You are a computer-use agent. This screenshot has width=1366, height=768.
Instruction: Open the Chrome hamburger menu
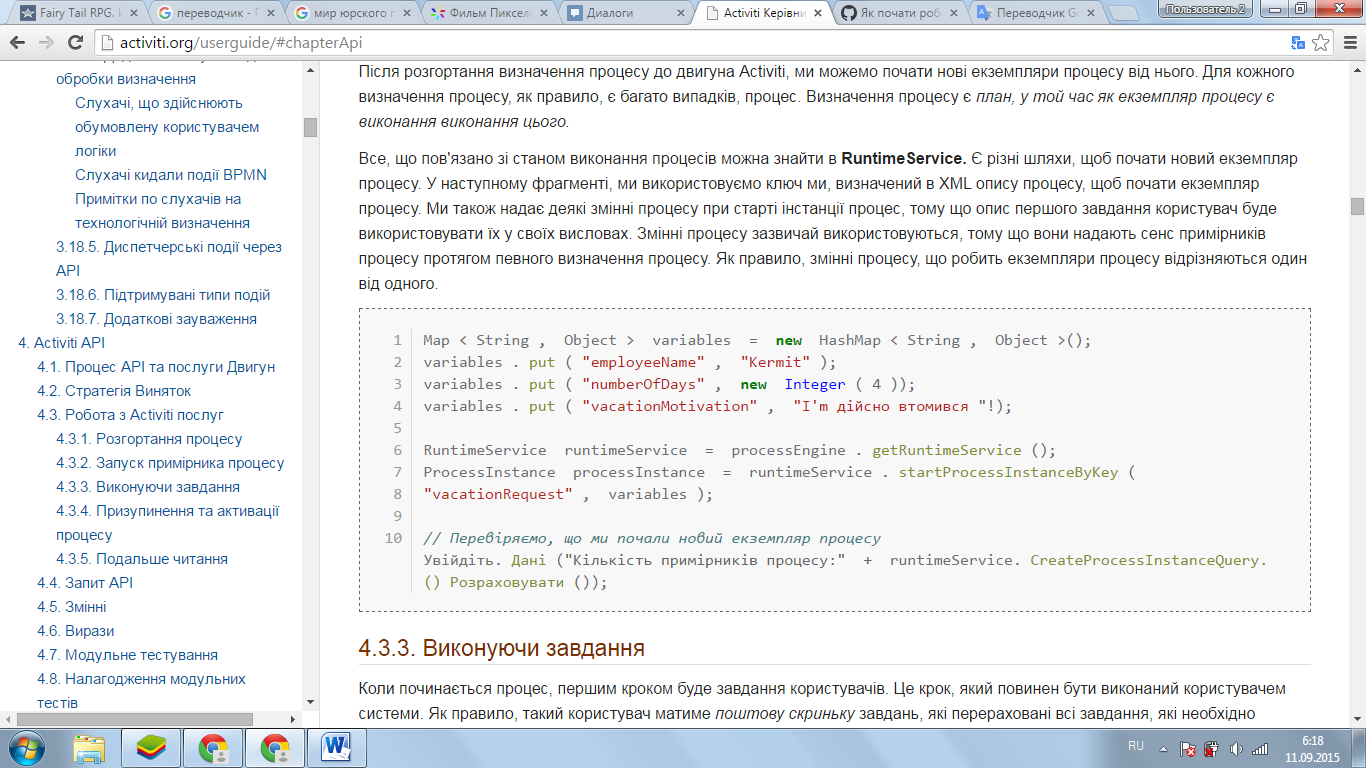[1348, 43]
